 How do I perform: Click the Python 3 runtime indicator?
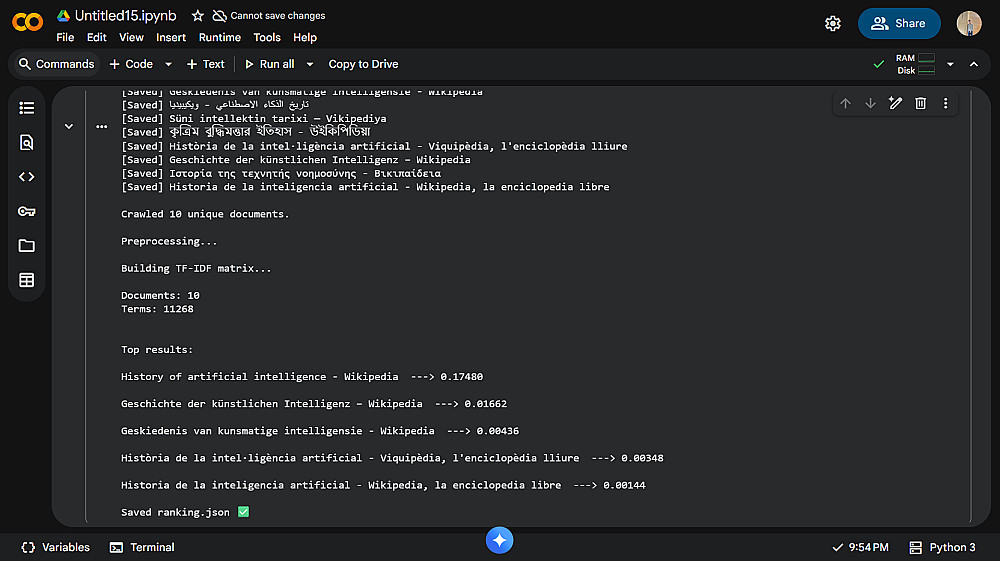point(943,547)
